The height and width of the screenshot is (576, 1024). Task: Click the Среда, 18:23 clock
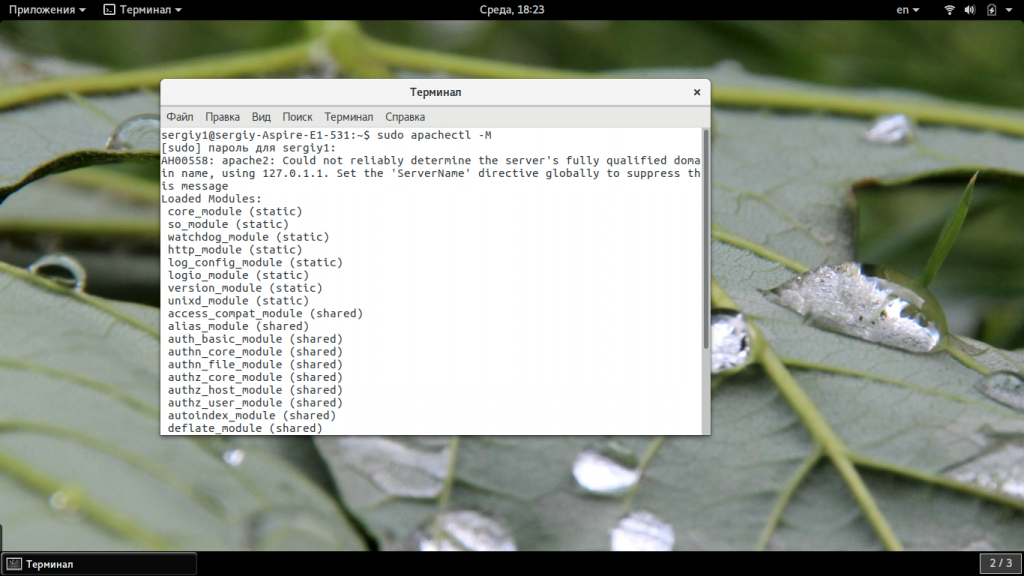click(x=512, y=10)
